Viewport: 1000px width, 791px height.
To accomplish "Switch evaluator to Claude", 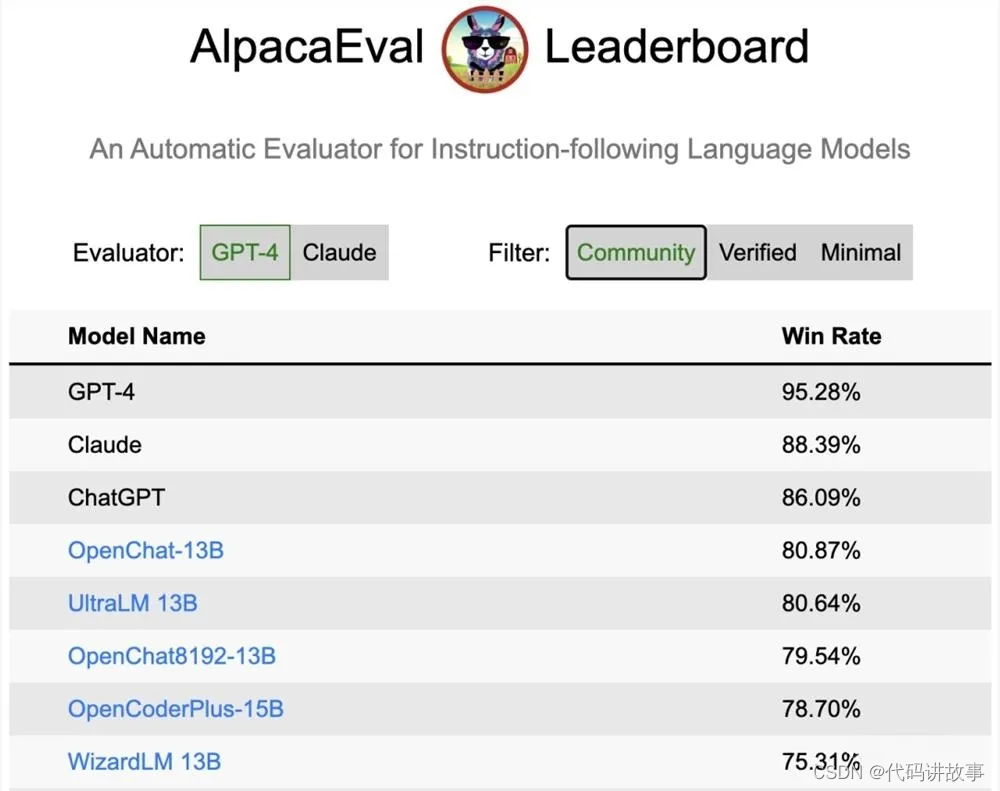I will (339, 252).
